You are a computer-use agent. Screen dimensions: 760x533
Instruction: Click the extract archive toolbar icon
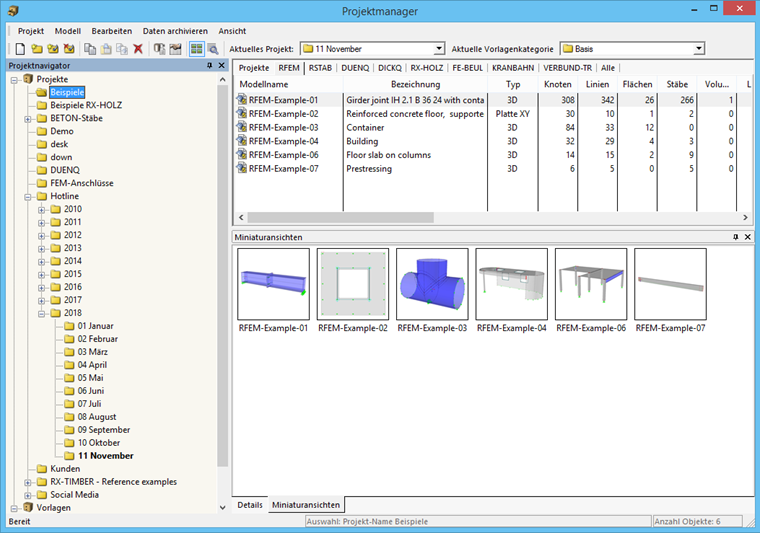pos(175,49)
